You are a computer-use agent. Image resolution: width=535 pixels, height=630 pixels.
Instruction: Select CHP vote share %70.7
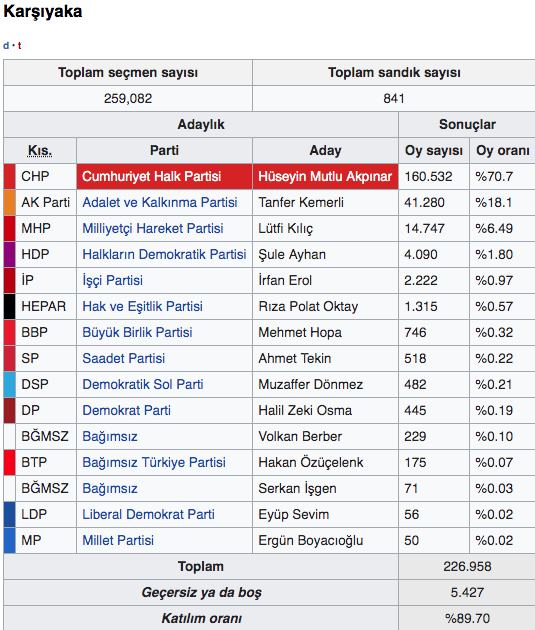[x=494, y=176]
